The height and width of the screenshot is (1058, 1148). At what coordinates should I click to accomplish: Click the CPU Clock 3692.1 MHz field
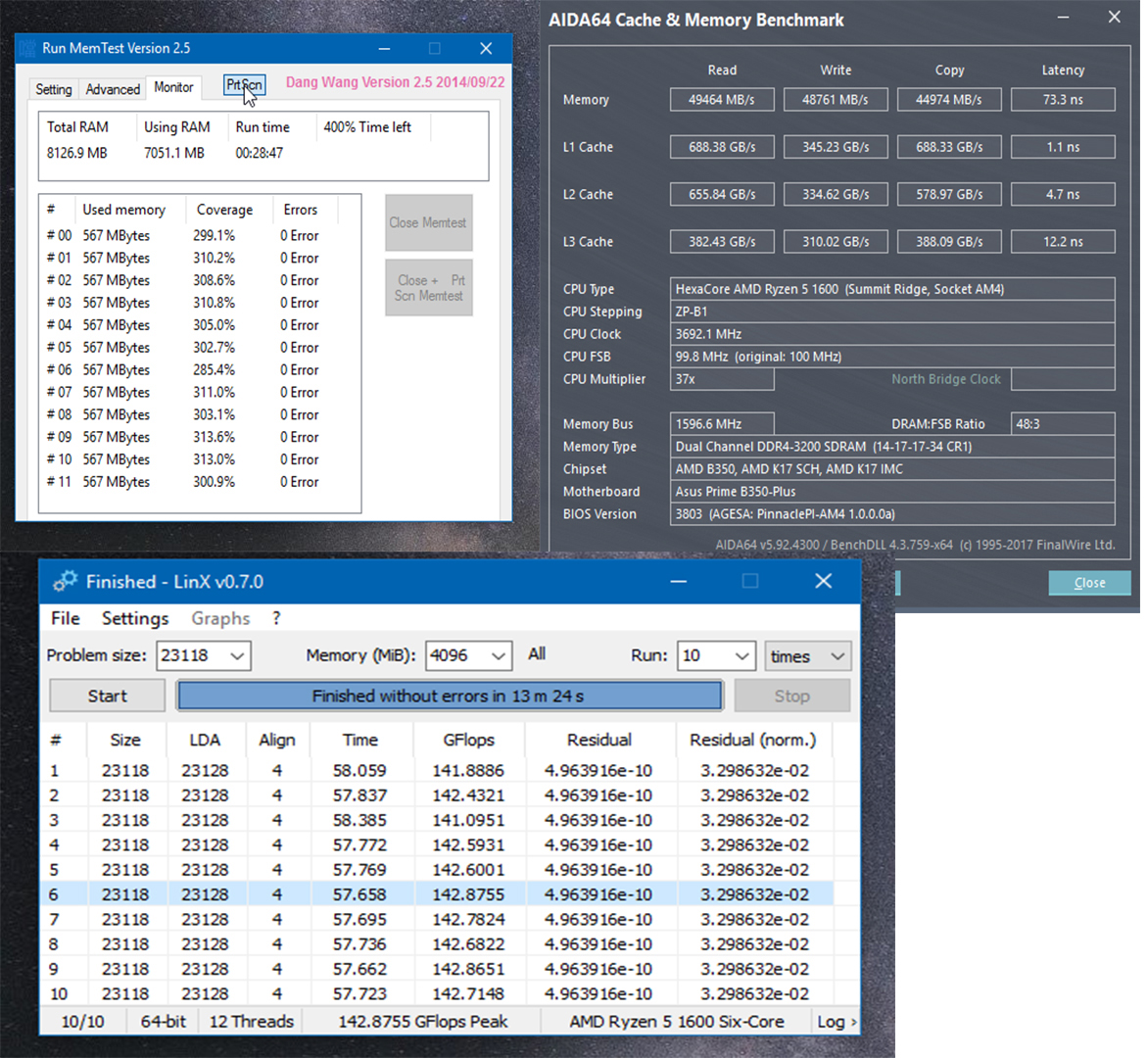pos(892,334)
